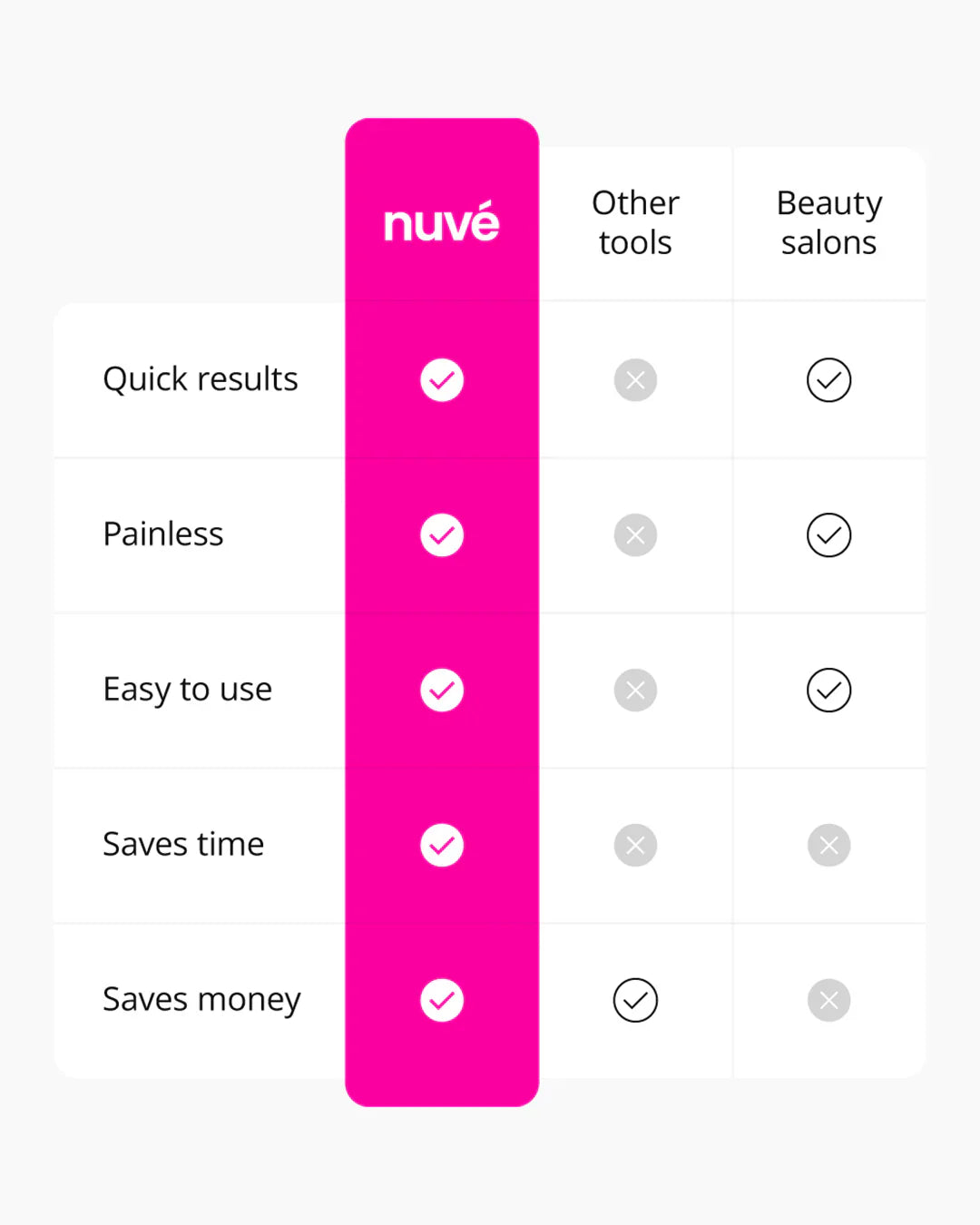This screenshot has width=980, height=1225.
Task: Click nuvé checkmark for Quick results
Action: pyautogui.click(x=442, y=380)
